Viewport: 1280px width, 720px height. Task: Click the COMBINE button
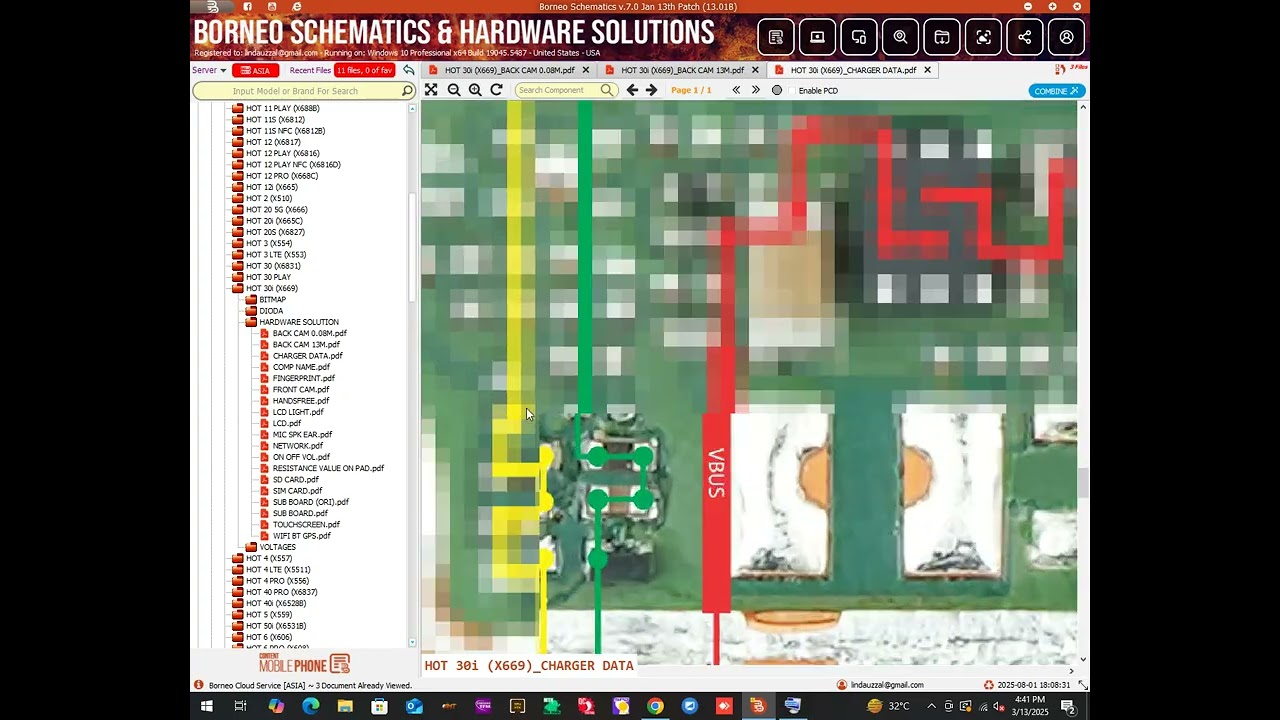(x=1057, y=91)
